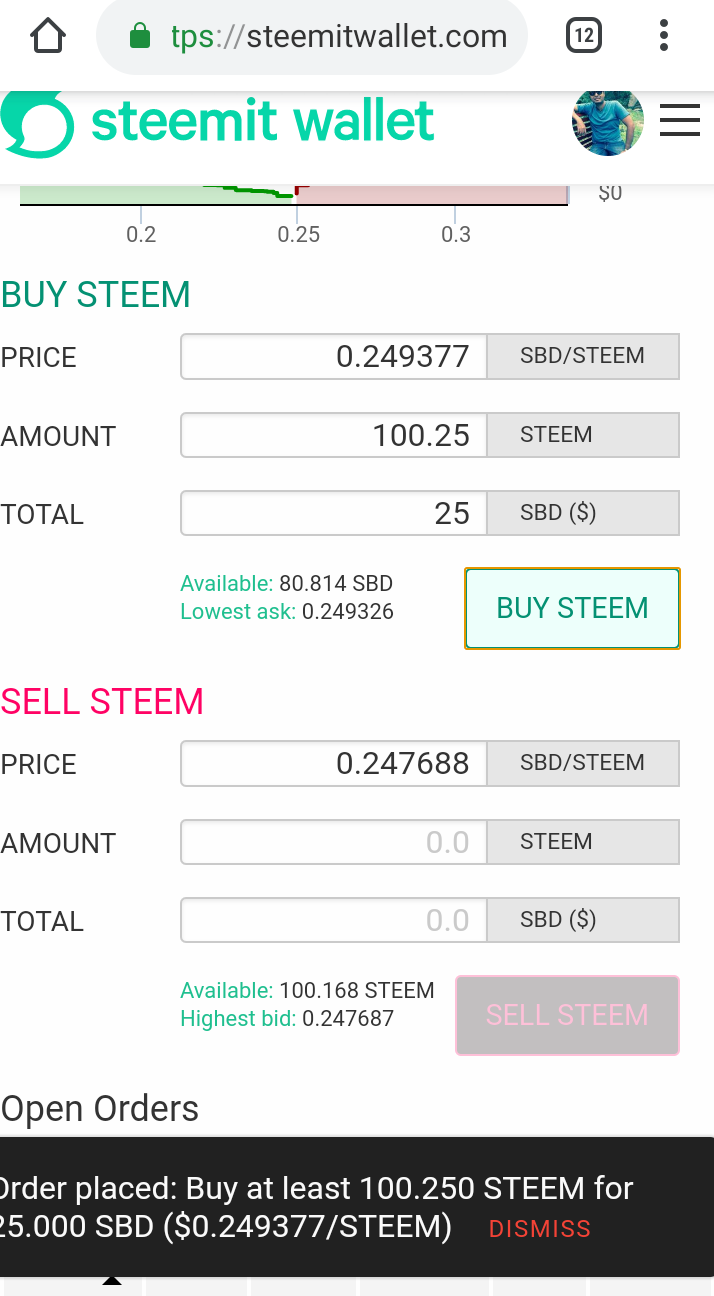Viewport: 714px width, 1296px height.
Task: Edit the Sell Steem price field
Action: 334,764
